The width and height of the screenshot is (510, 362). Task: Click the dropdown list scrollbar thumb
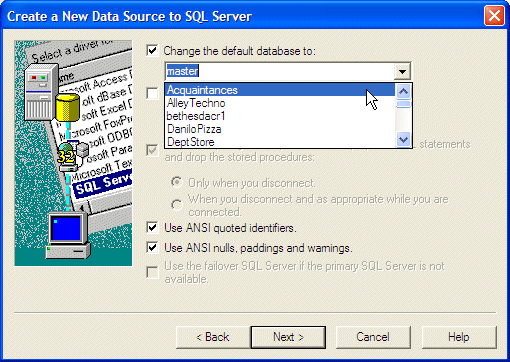click(x=403, y=104)
